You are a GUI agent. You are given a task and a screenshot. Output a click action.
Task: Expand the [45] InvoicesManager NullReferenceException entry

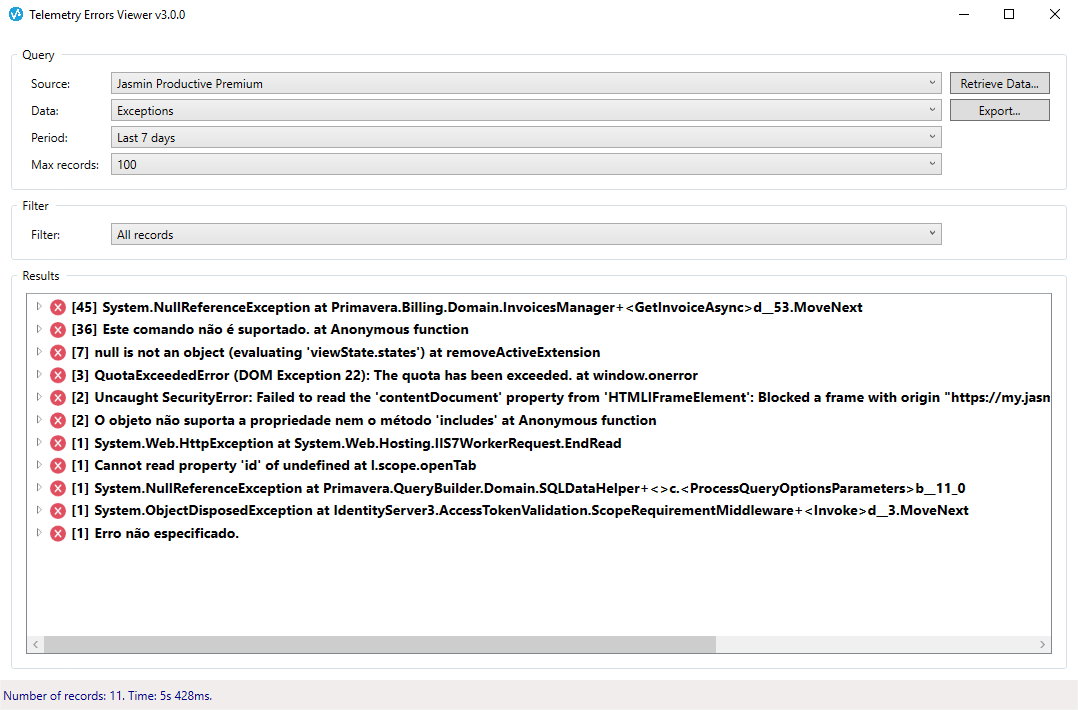[39, 307]
